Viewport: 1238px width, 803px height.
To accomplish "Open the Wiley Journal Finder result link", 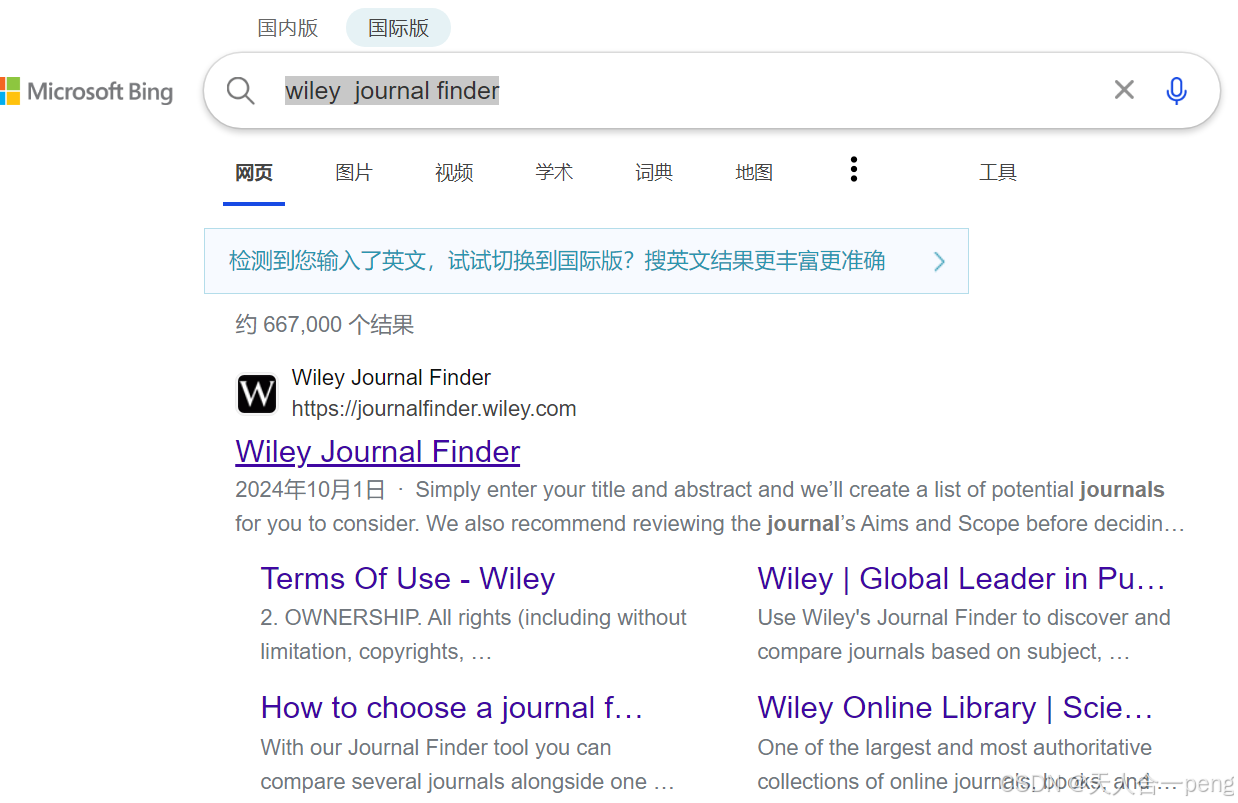I will (x=377, y=451).
